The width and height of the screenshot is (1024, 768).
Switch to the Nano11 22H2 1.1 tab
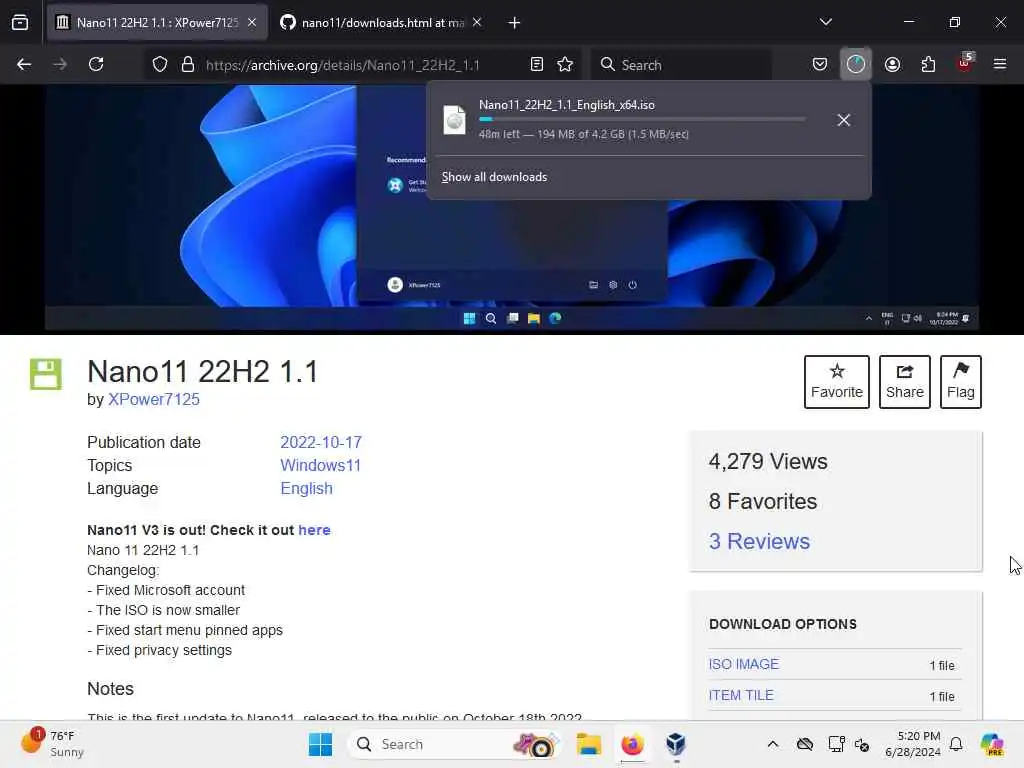click(x=157, y=23)
